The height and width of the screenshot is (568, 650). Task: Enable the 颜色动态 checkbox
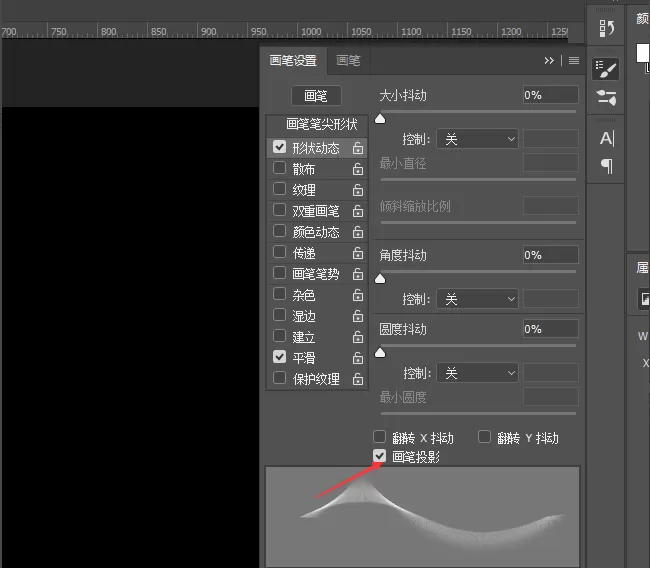pos(279,231)
